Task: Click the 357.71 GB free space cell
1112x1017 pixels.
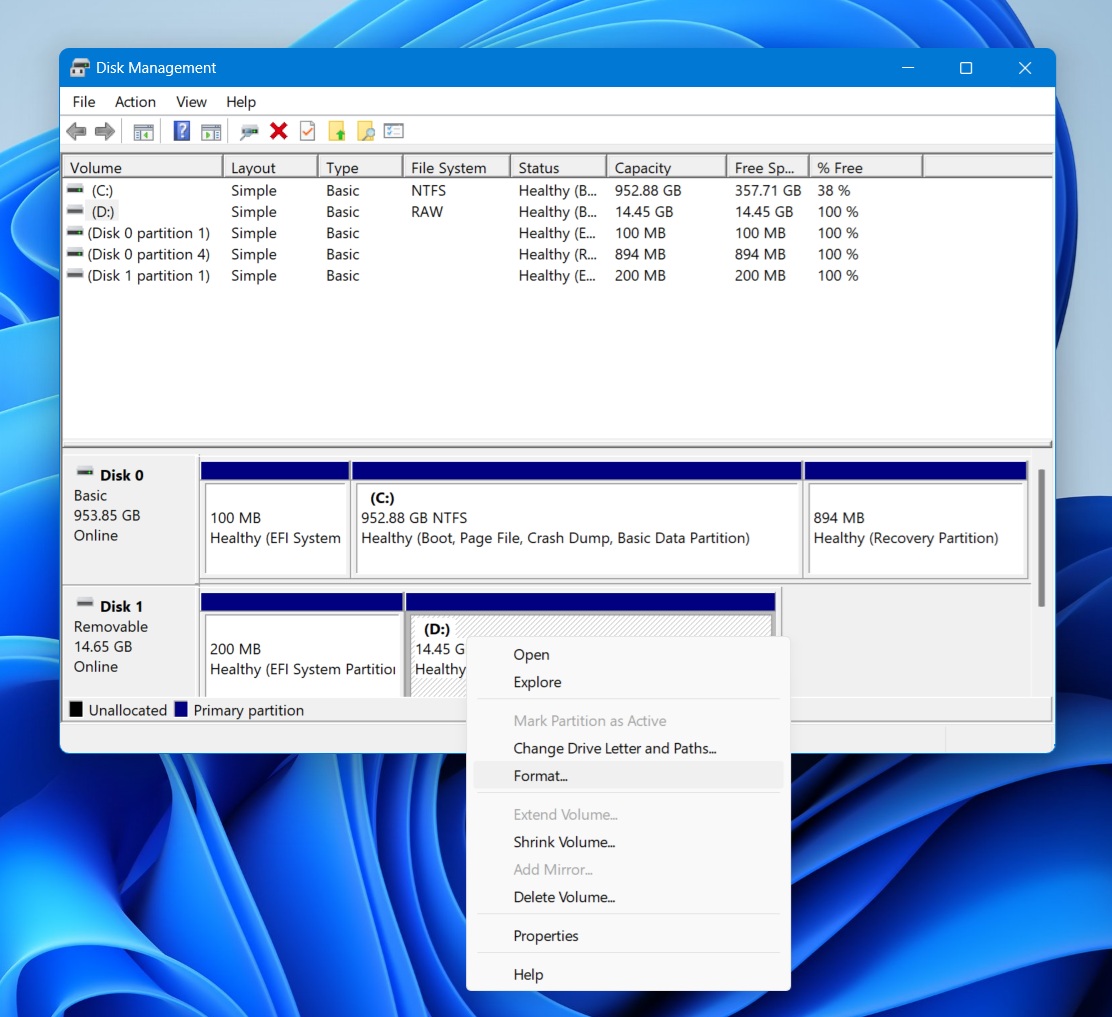Action: coord(768,190)
